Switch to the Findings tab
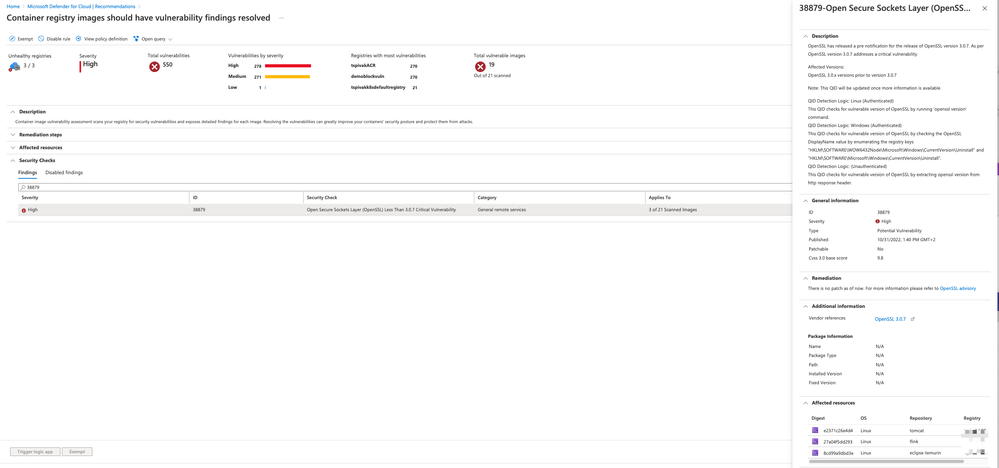Image resolution: width=999 pixels, height=468 pixels. point(27,173)
